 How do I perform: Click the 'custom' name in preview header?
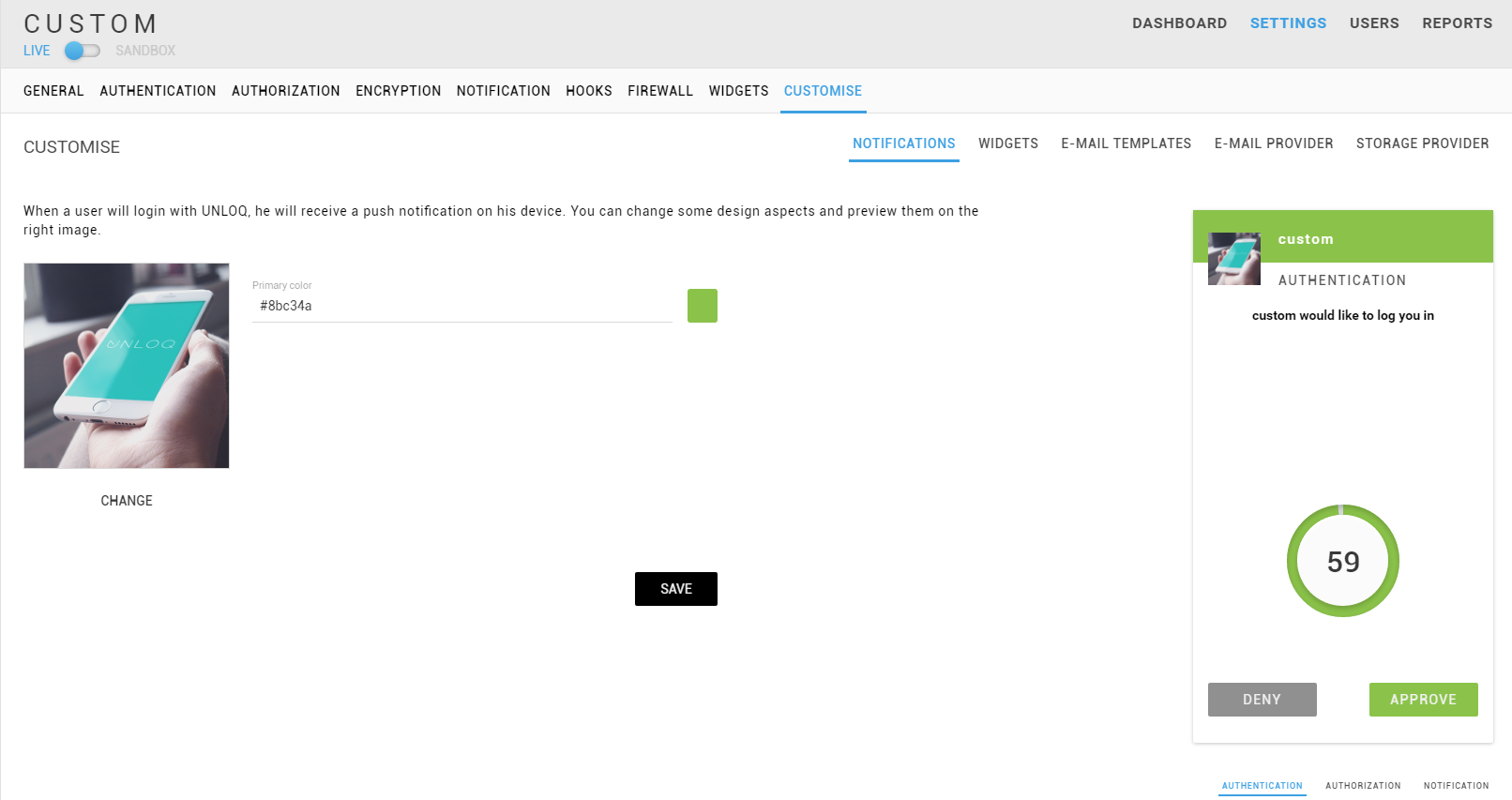(1306, 239)
